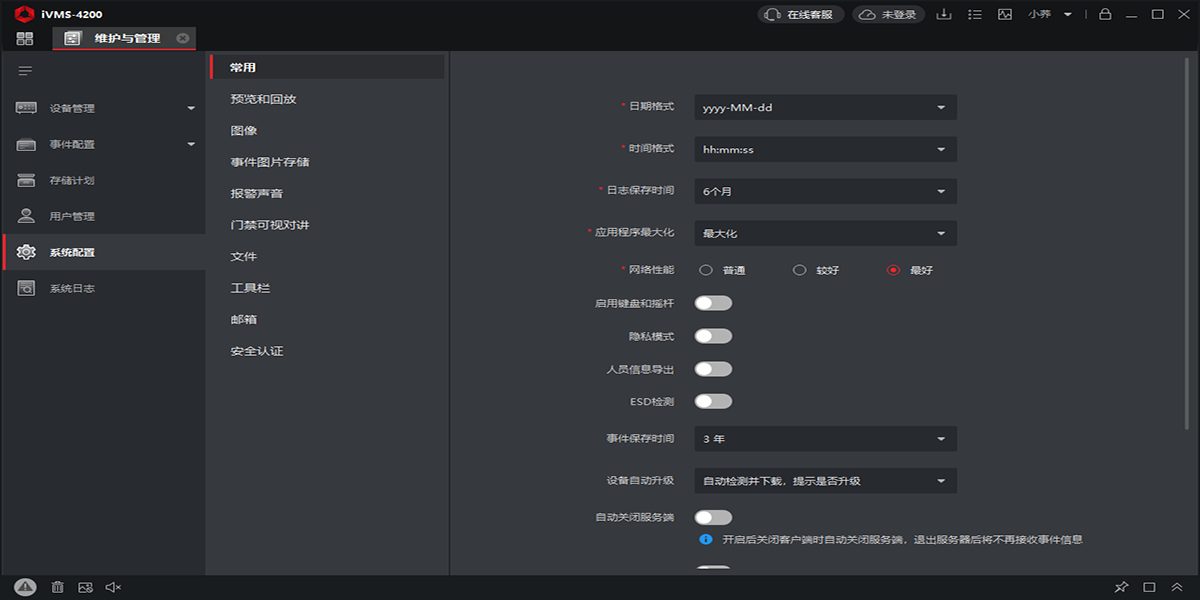Click the trash bin icon in status bar
The height and width of the screenshot is (600, 1200).
click(58, 587)
